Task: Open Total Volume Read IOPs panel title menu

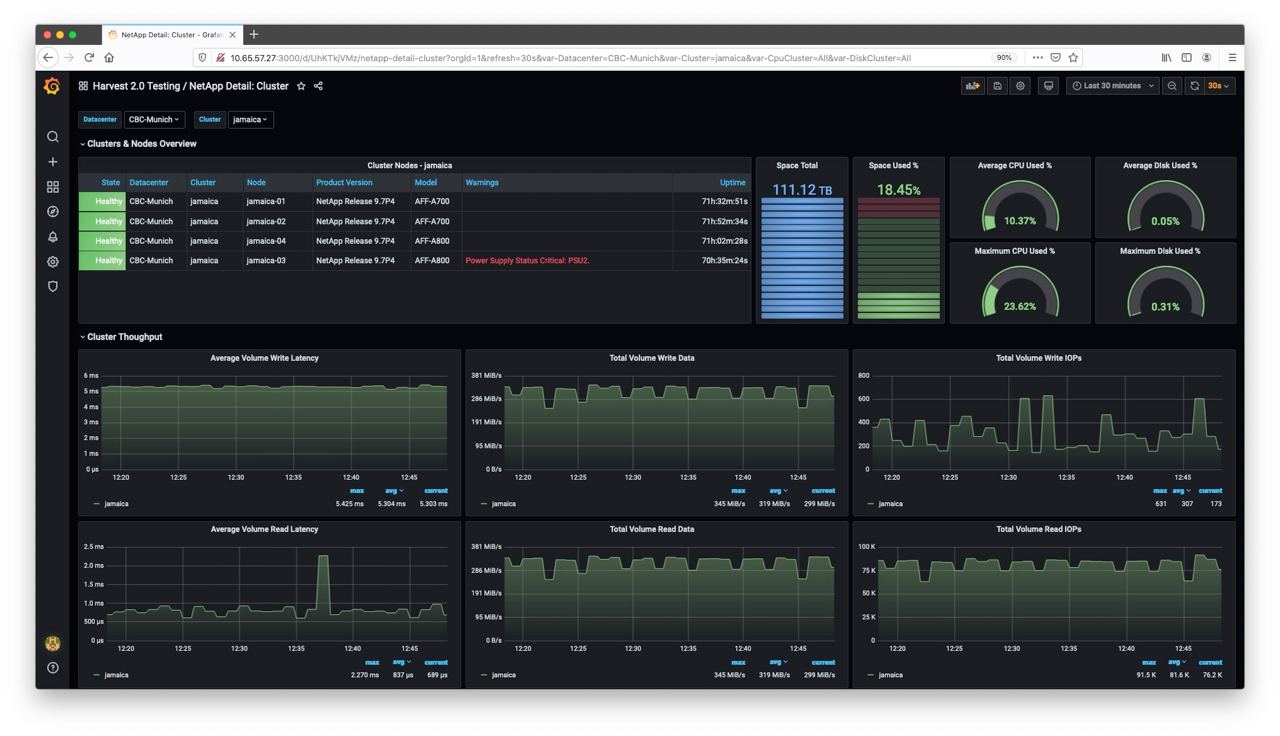Action: coord(1039,529)
